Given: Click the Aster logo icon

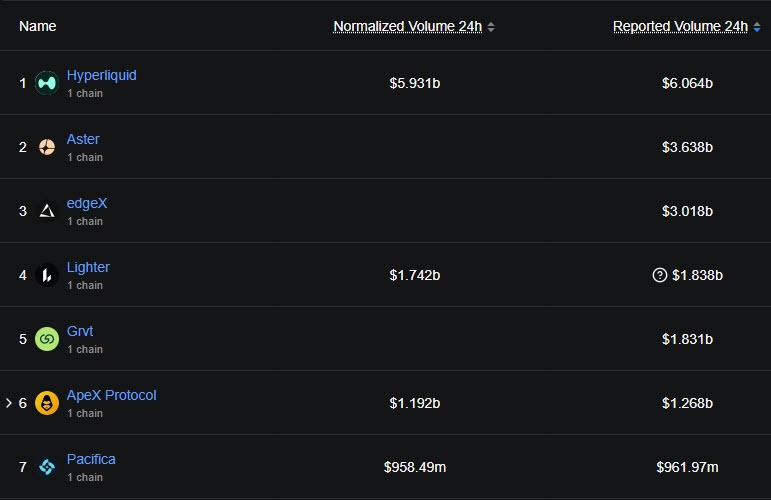Looking at the screenshot, I should (47, 147).
